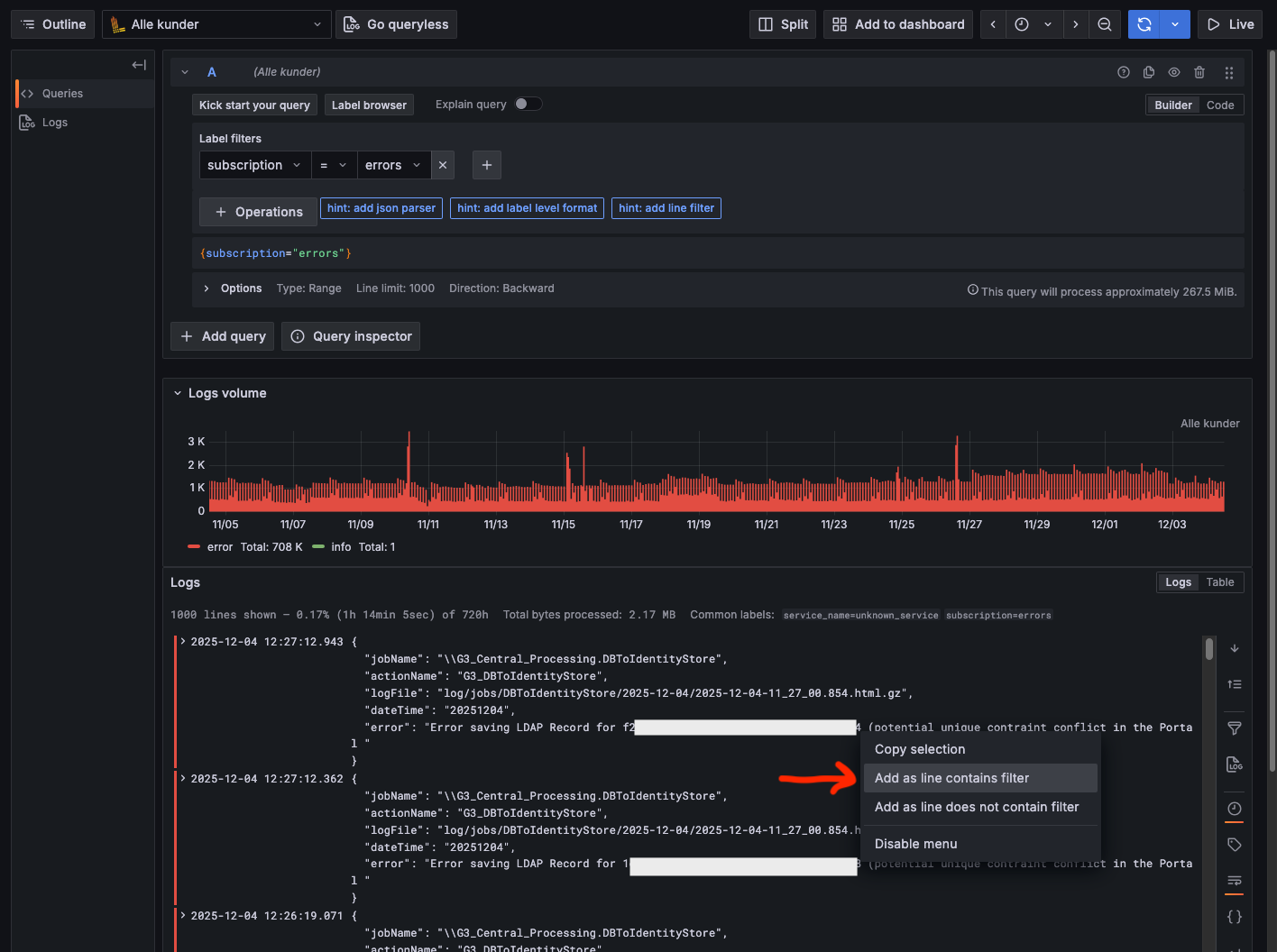This screenshot has height=952, width=1277.
Task: Click the Add query button
Action: (x=223, y=336)
